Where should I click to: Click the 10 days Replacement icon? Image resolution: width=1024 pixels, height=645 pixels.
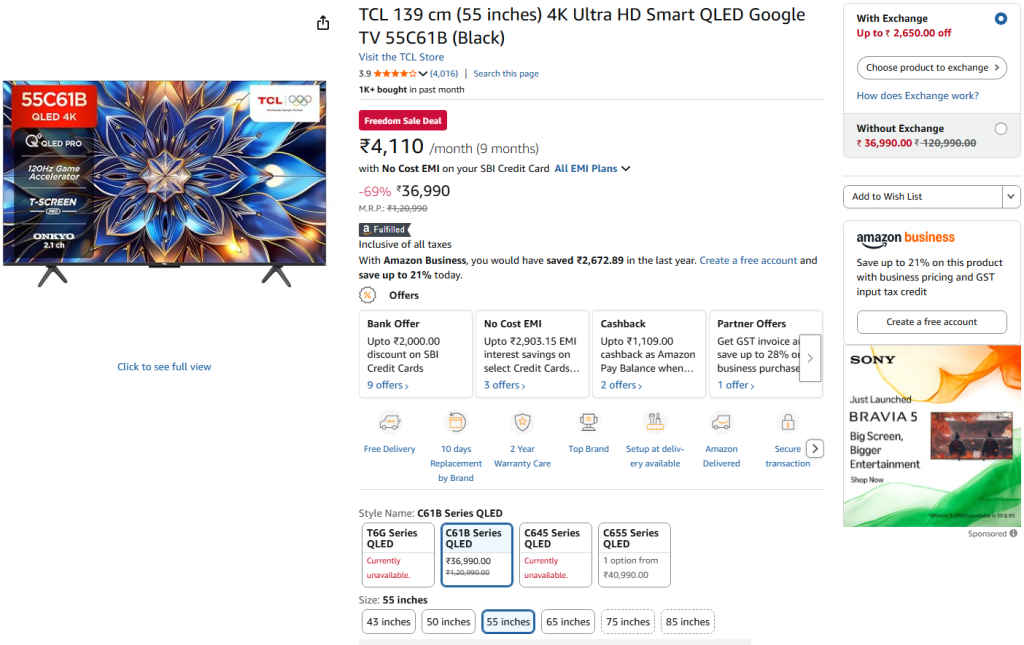(456, 422)
